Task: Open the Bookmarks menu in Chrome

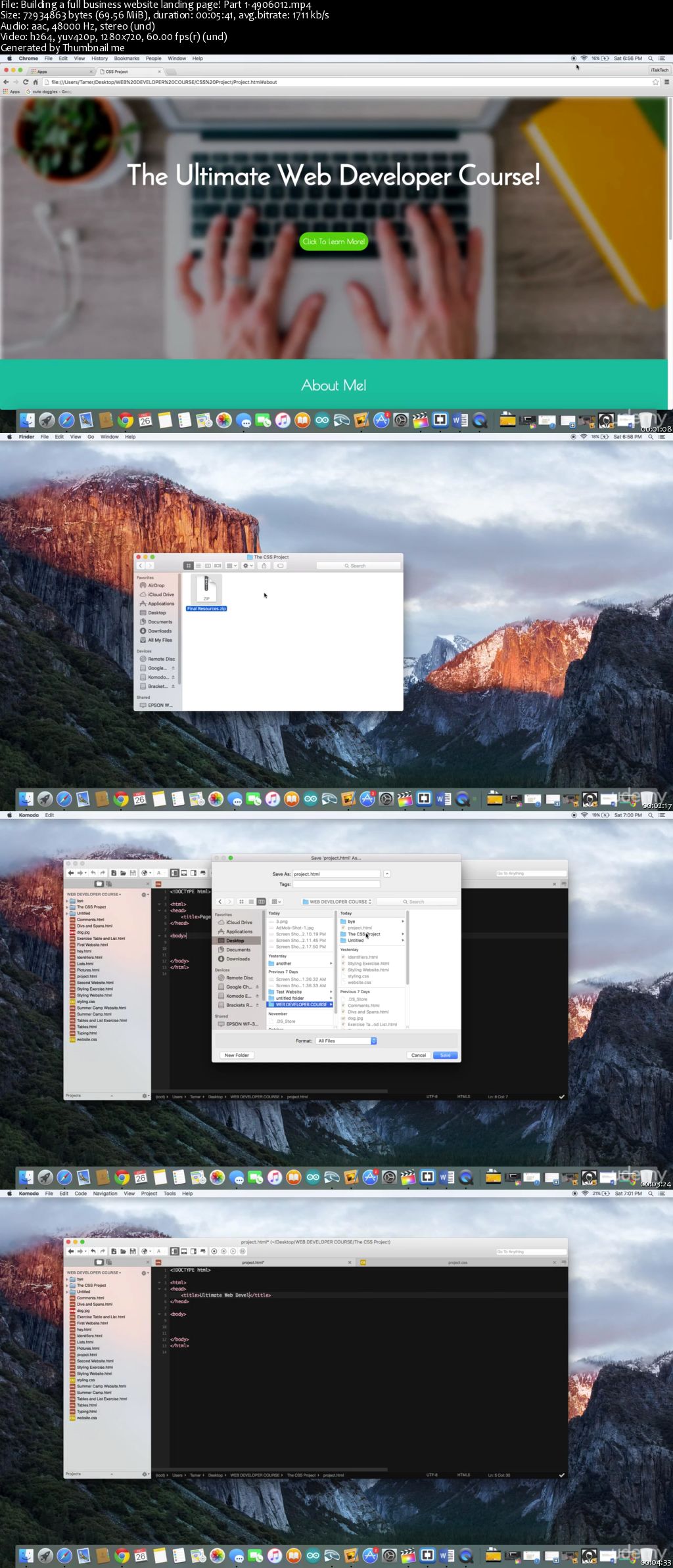Action: (127, 58)
